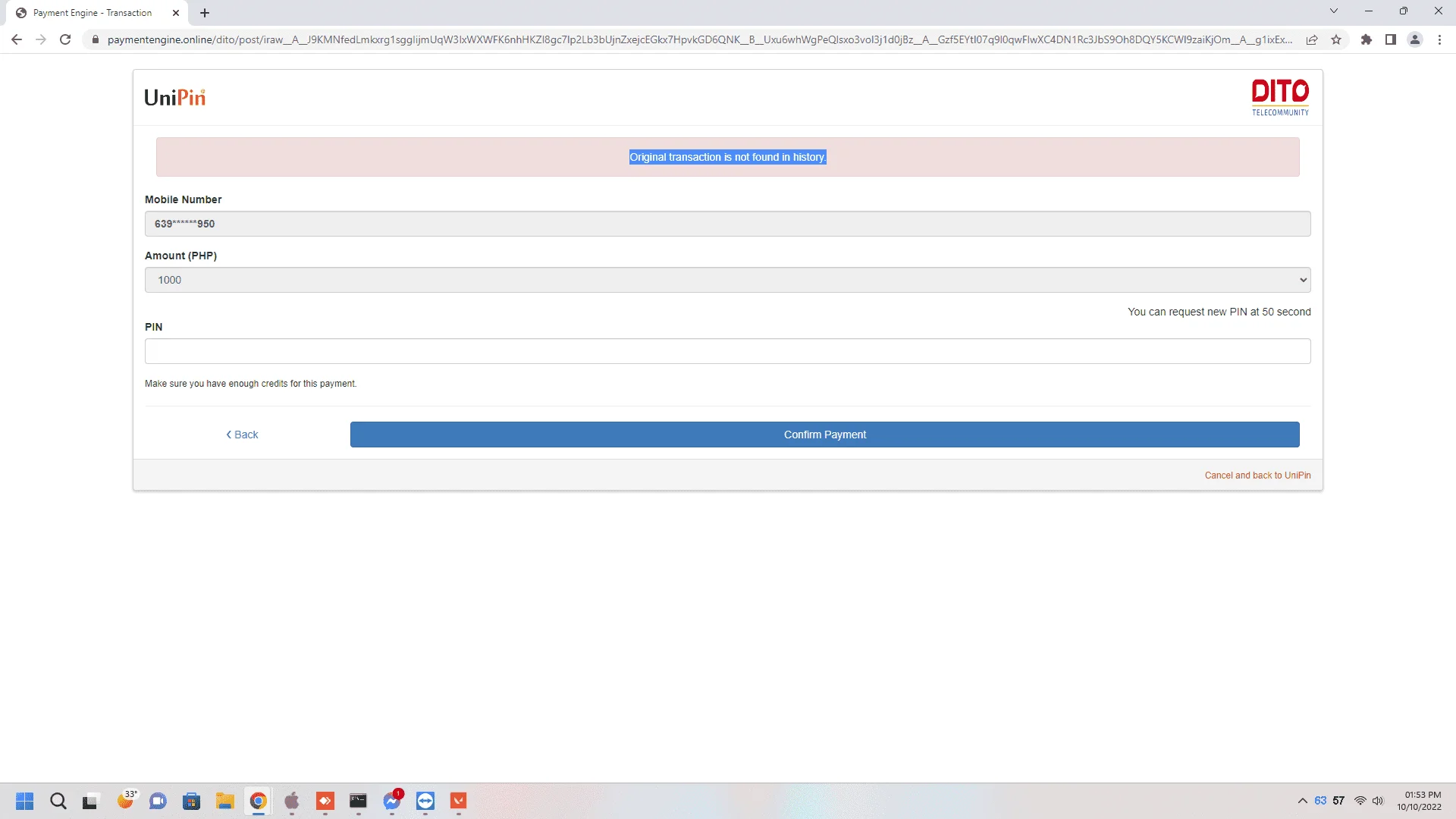Click the Chrome icon in the taskbar
Viewport: 1456px width, 819px height.
click(258, 801)
